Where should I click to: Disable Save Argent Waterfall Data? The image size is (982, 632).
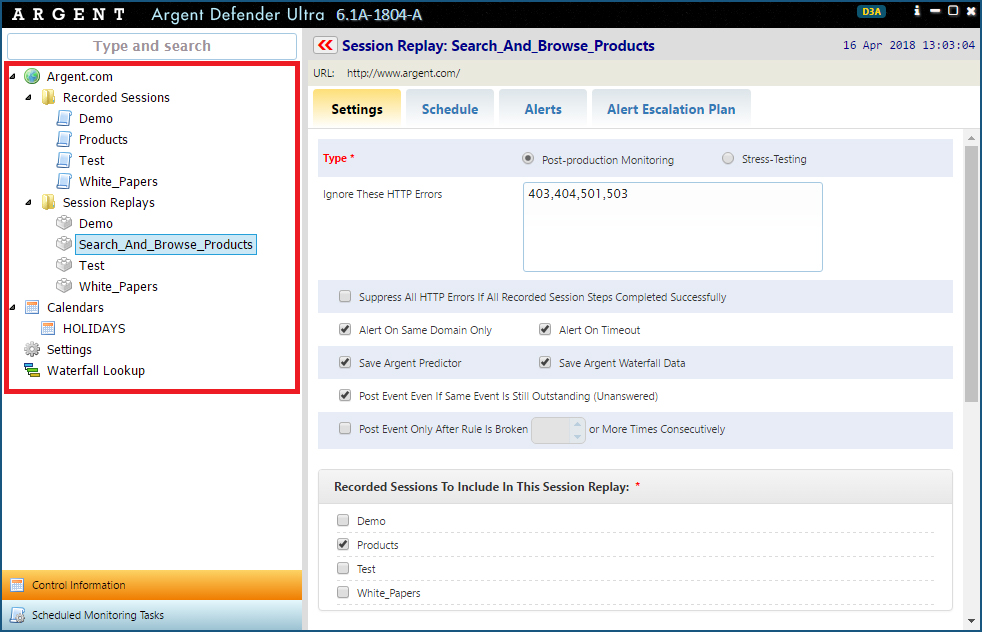pos(545,363)
